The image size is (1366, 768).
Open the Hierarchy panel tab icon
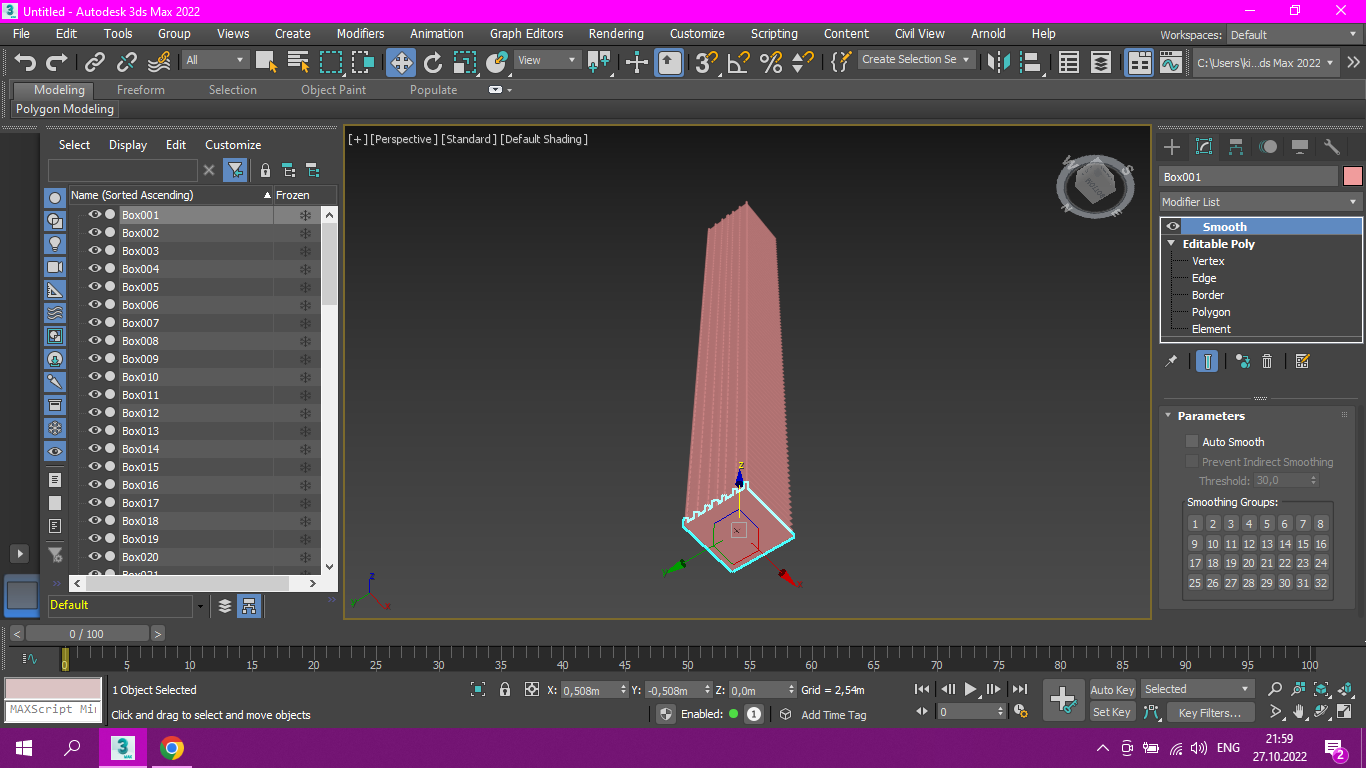(1236, 147)
